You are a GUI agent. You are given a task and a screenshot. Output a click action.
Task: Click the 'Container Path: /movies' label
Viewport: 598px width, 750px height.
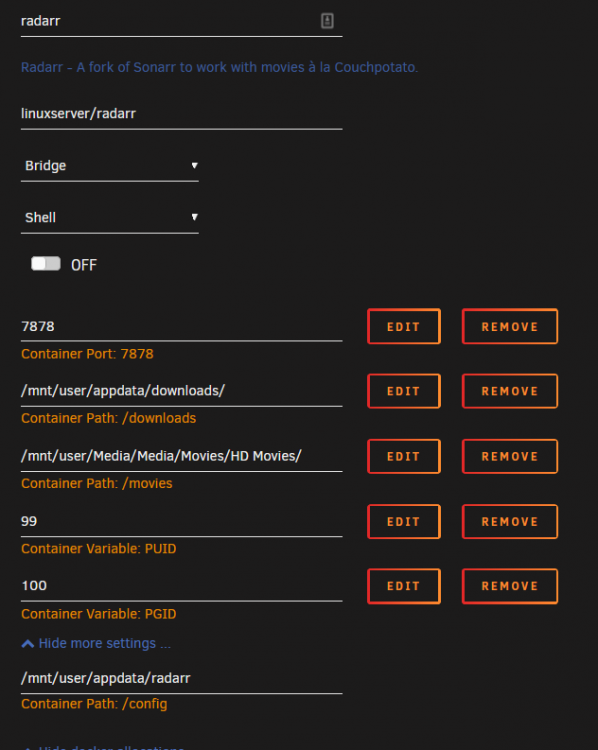(97, 484)
